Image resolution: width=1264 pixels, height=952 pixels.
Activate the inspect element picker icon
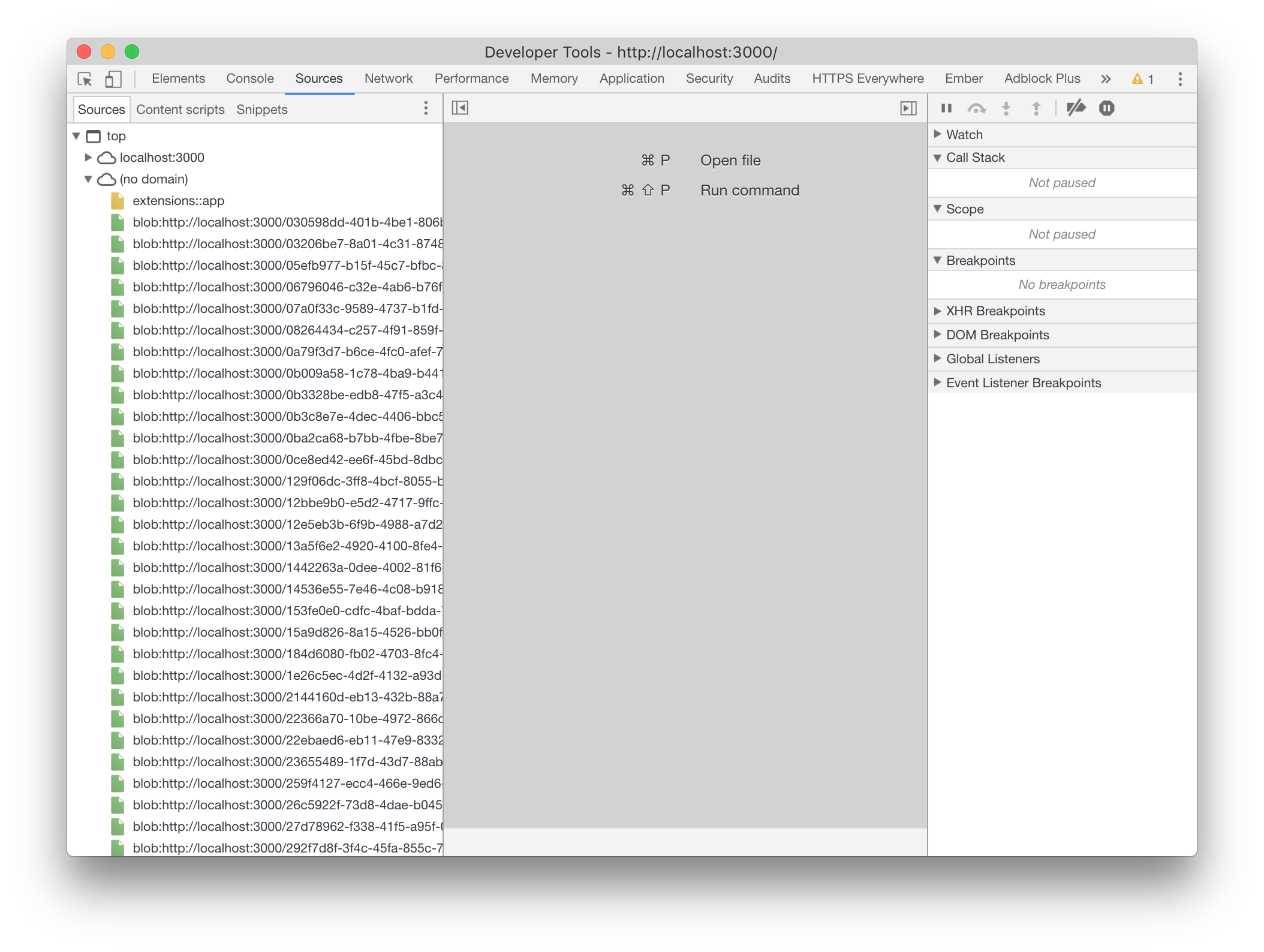(85, 79)
